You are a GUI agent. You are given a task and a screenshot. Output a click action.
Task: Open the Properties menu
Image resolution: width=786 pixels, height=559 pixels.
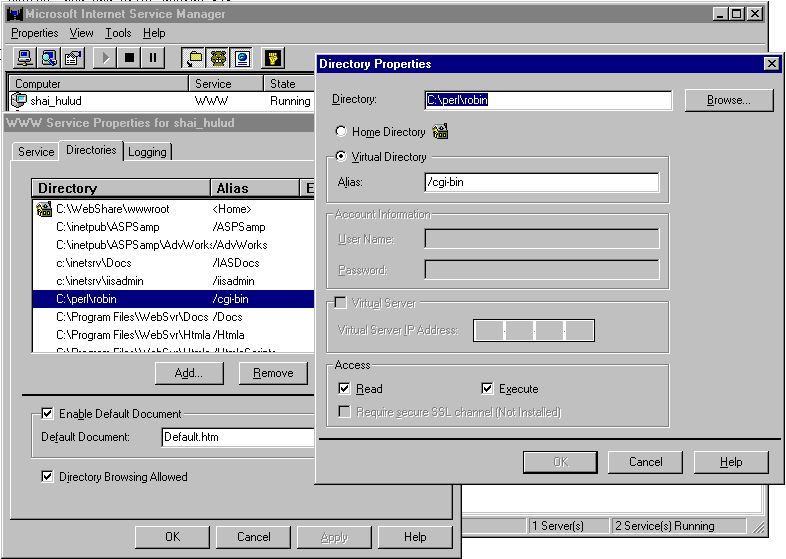35,33
